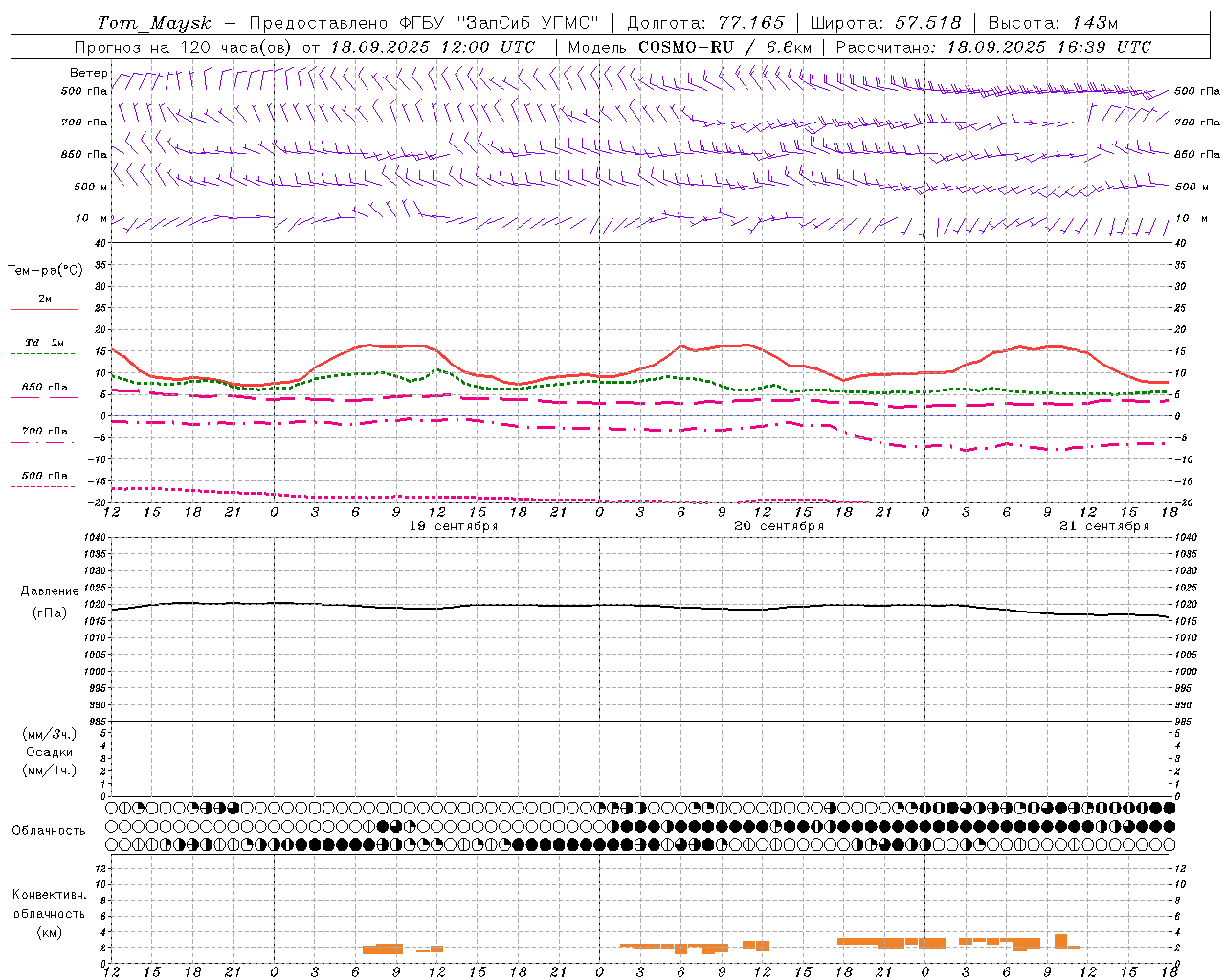Click '985' on left pressure axis
This screenshot has height=980, width=1225.
tap(96, 722)
